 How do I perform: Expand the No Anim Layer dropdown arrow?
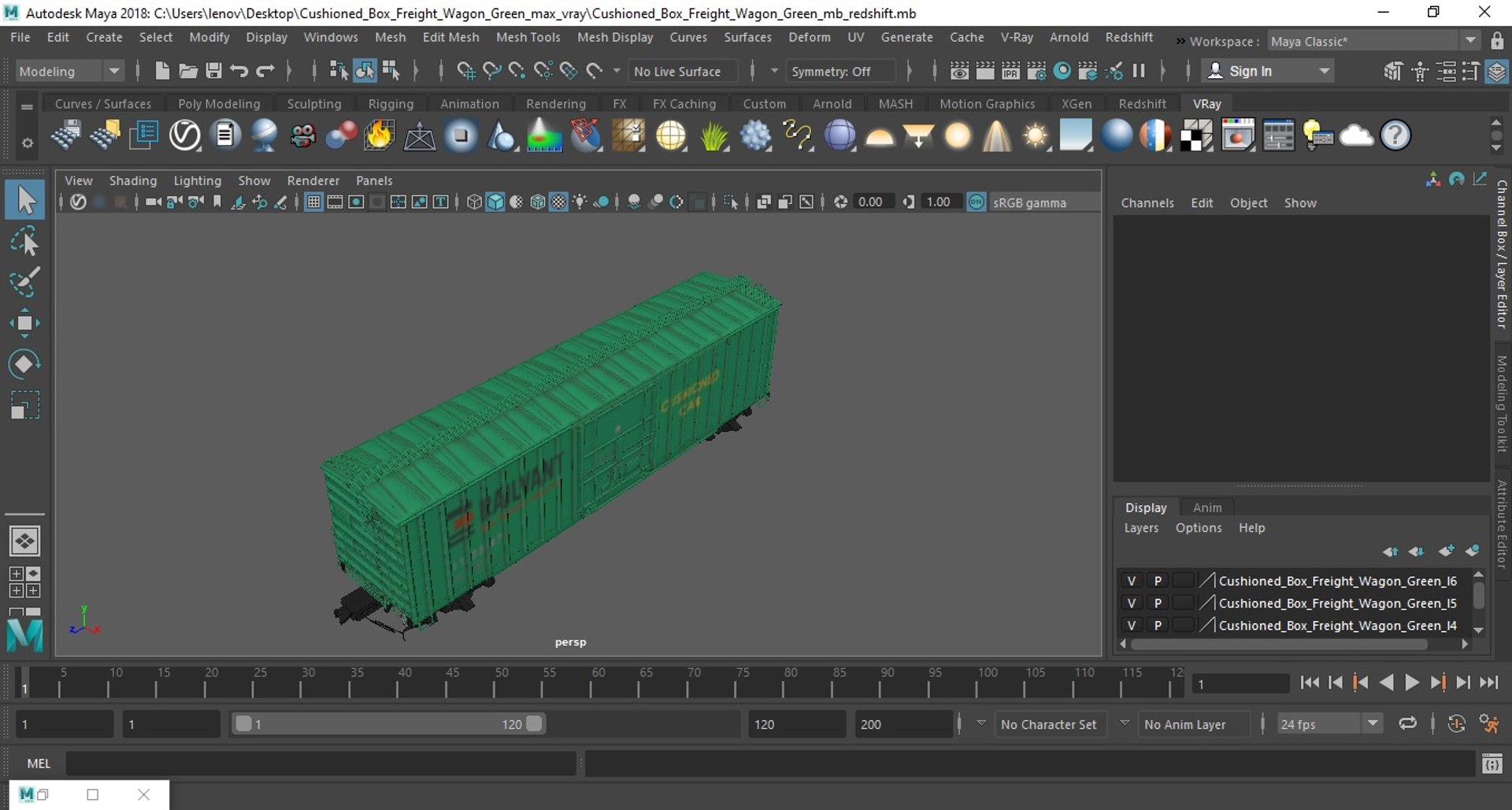point(1125,723)
